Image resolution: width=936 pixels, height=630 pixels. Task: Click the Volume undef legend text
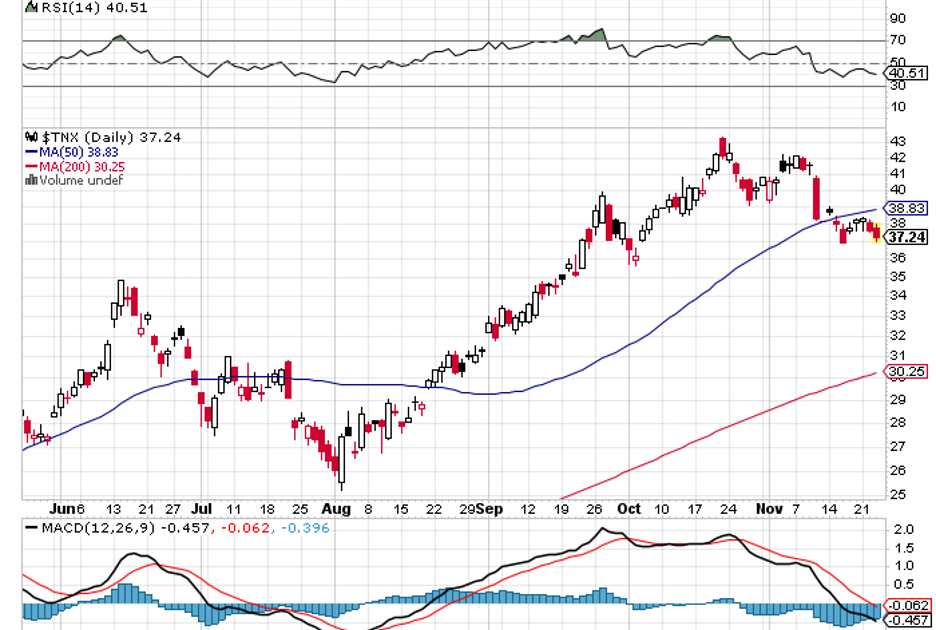81,180
